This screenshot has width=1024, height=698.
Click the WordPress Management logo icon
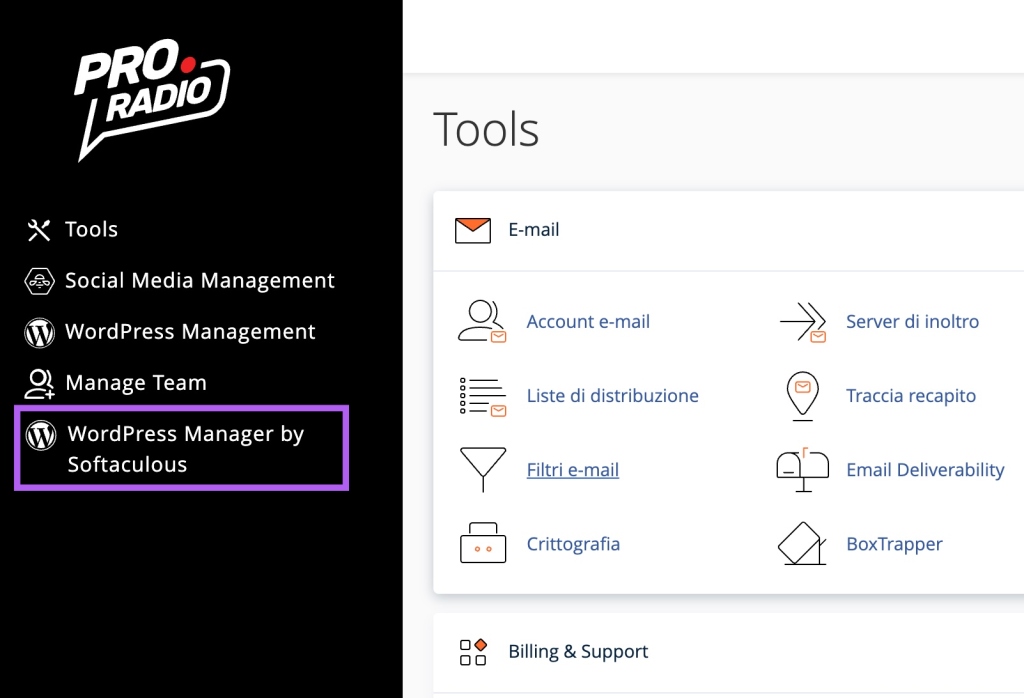point(38,332)
